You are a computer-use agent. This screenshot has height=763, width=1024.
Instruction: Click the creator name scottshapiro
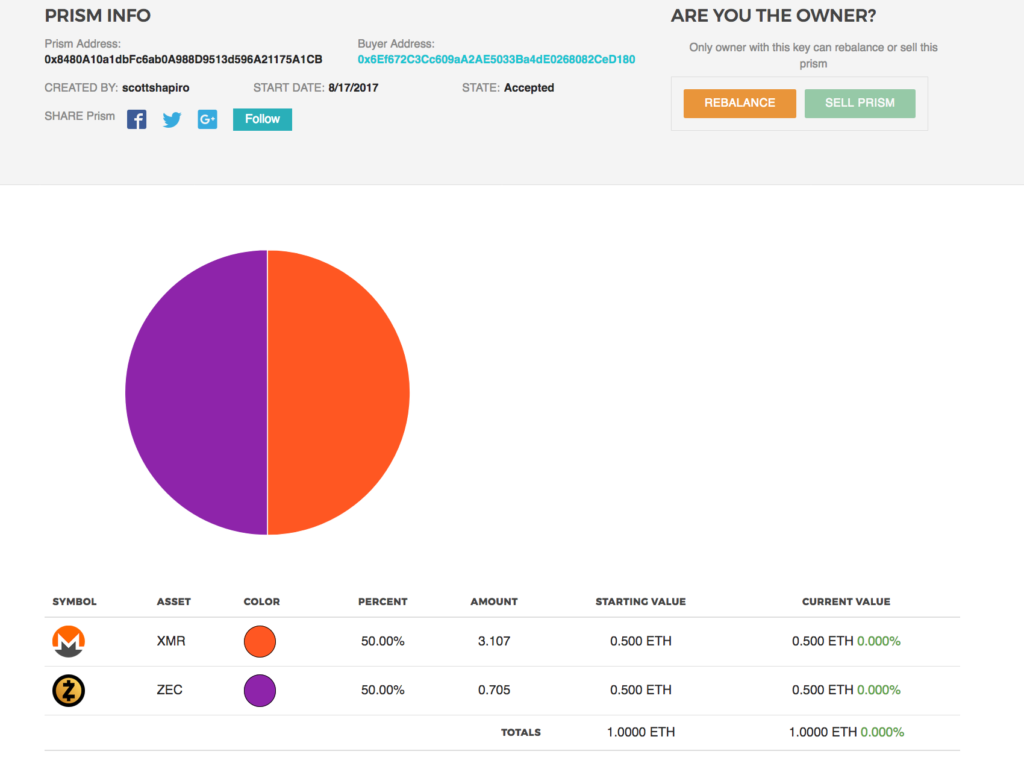point(155,88)
